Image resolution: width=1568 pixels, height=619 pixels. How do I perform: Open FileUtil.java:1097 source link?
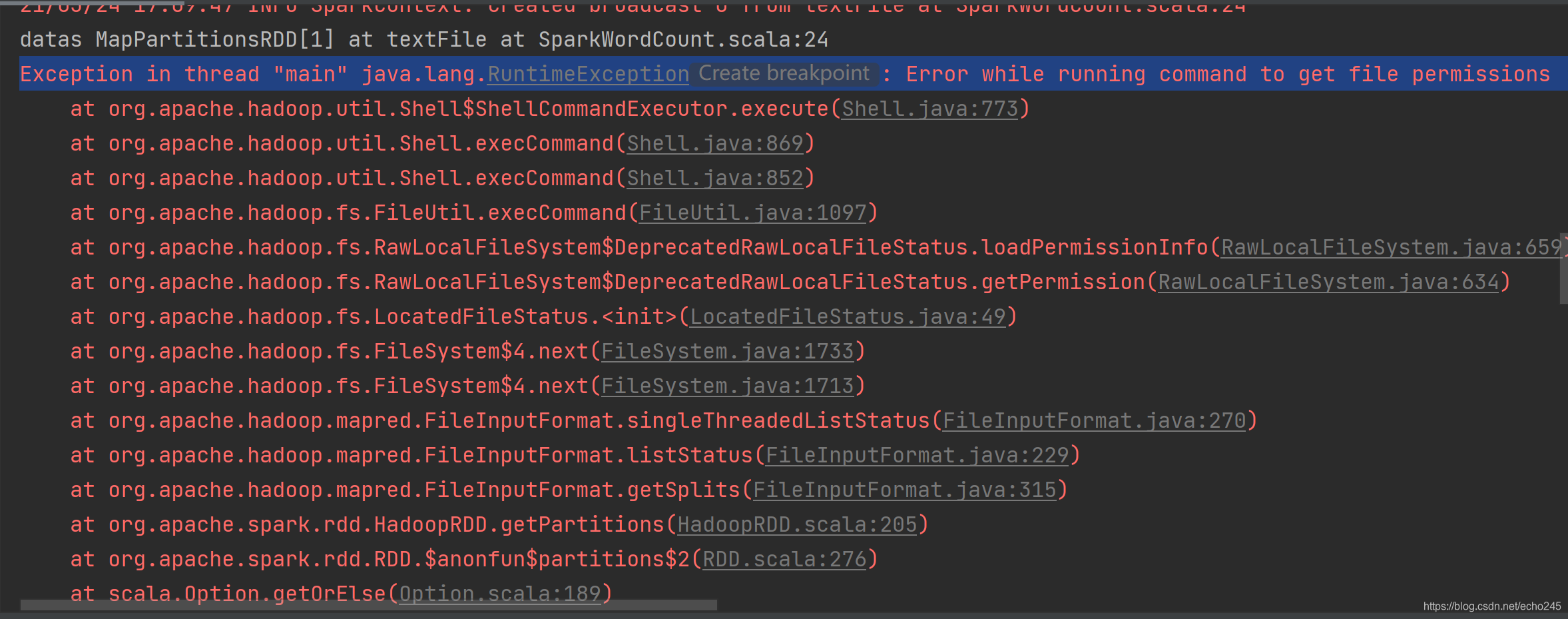tap(753, 213)
